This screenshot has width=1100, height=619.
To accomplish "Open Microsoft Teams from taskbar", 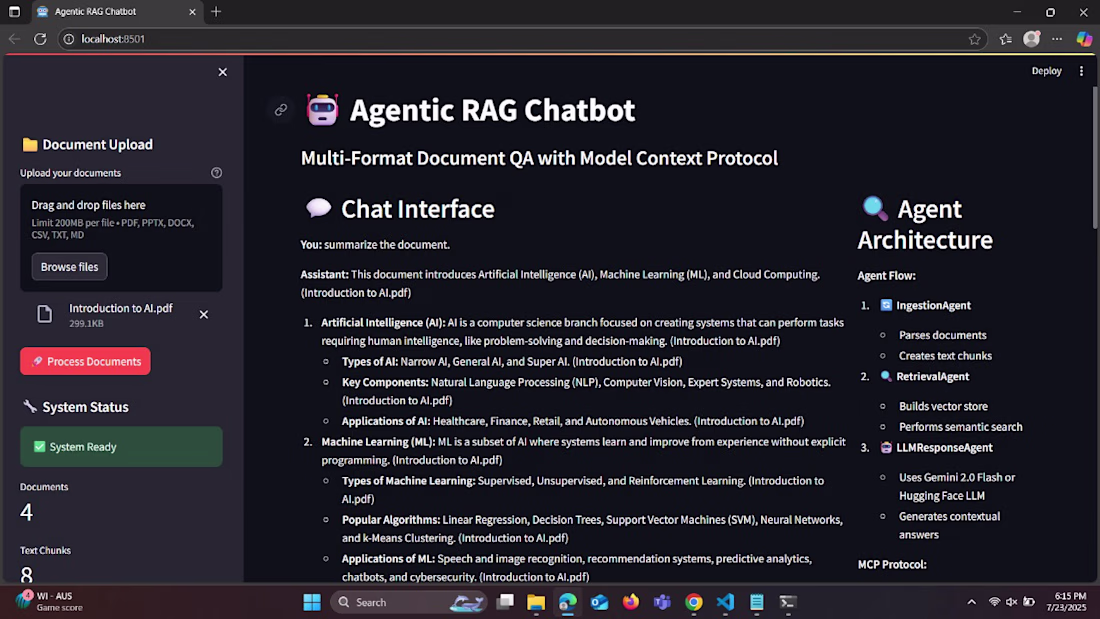I will coord(662,602).
